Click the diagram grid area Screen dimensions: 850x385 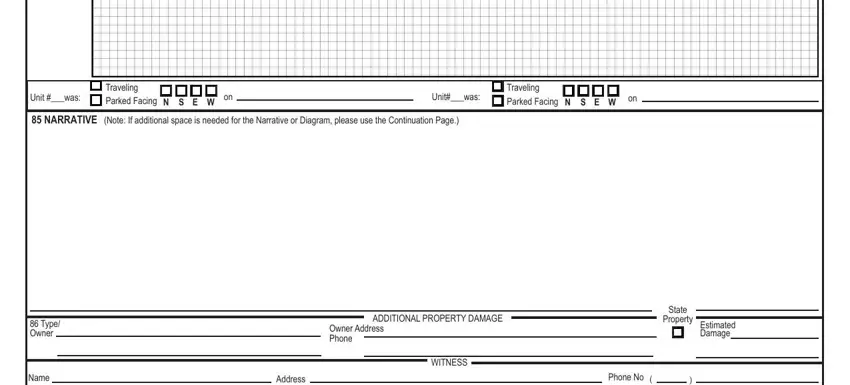455,38
